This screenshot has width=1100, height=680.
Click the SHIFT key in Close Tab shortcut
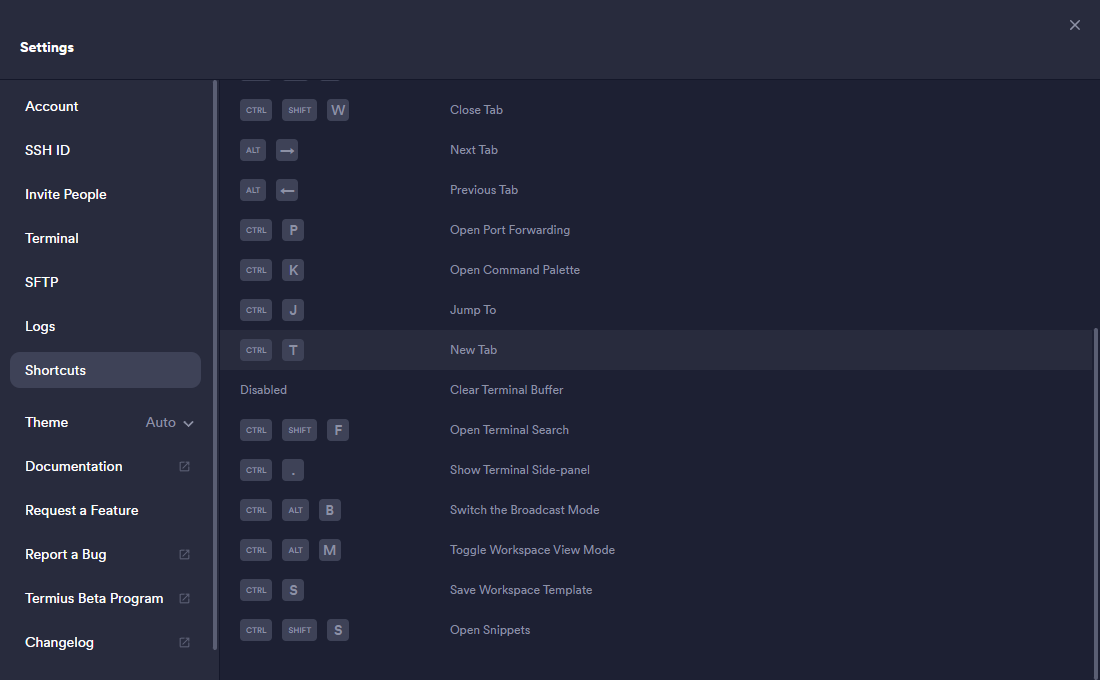(300, 110)
